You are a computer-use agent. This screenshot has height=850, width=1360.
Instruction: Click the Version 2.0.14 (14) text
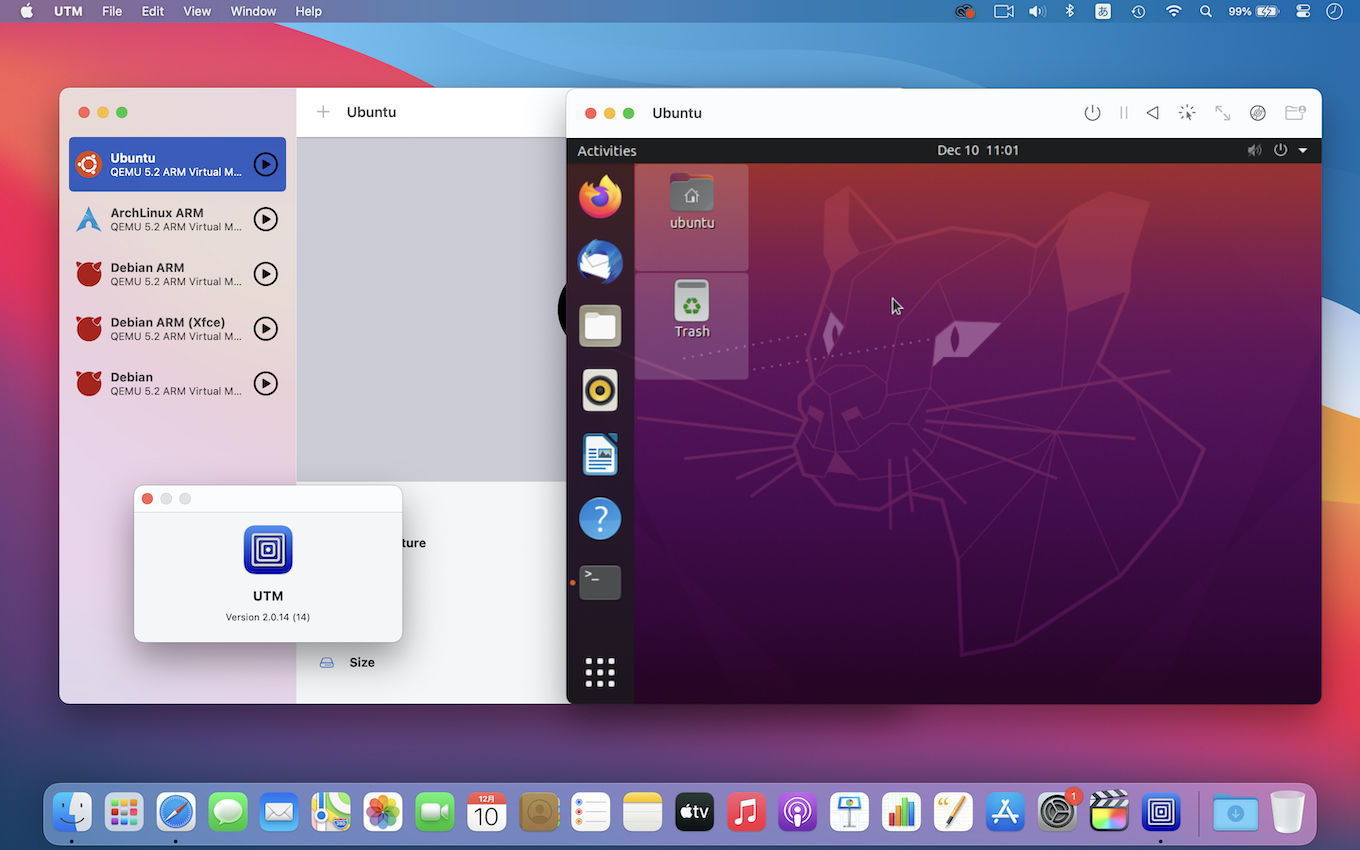pos(268,617)
